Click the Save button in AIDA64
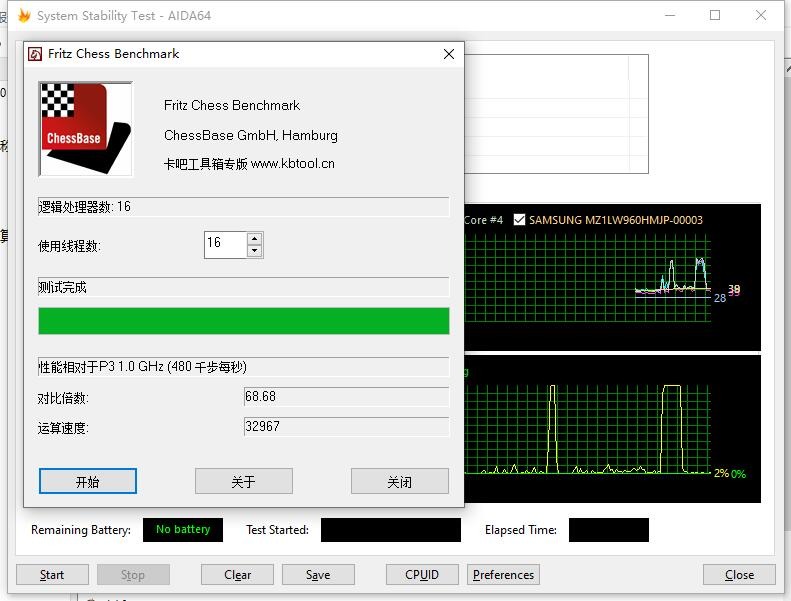Image resolution: width=791 pixels, height=601 pixels. pos(318,575)
